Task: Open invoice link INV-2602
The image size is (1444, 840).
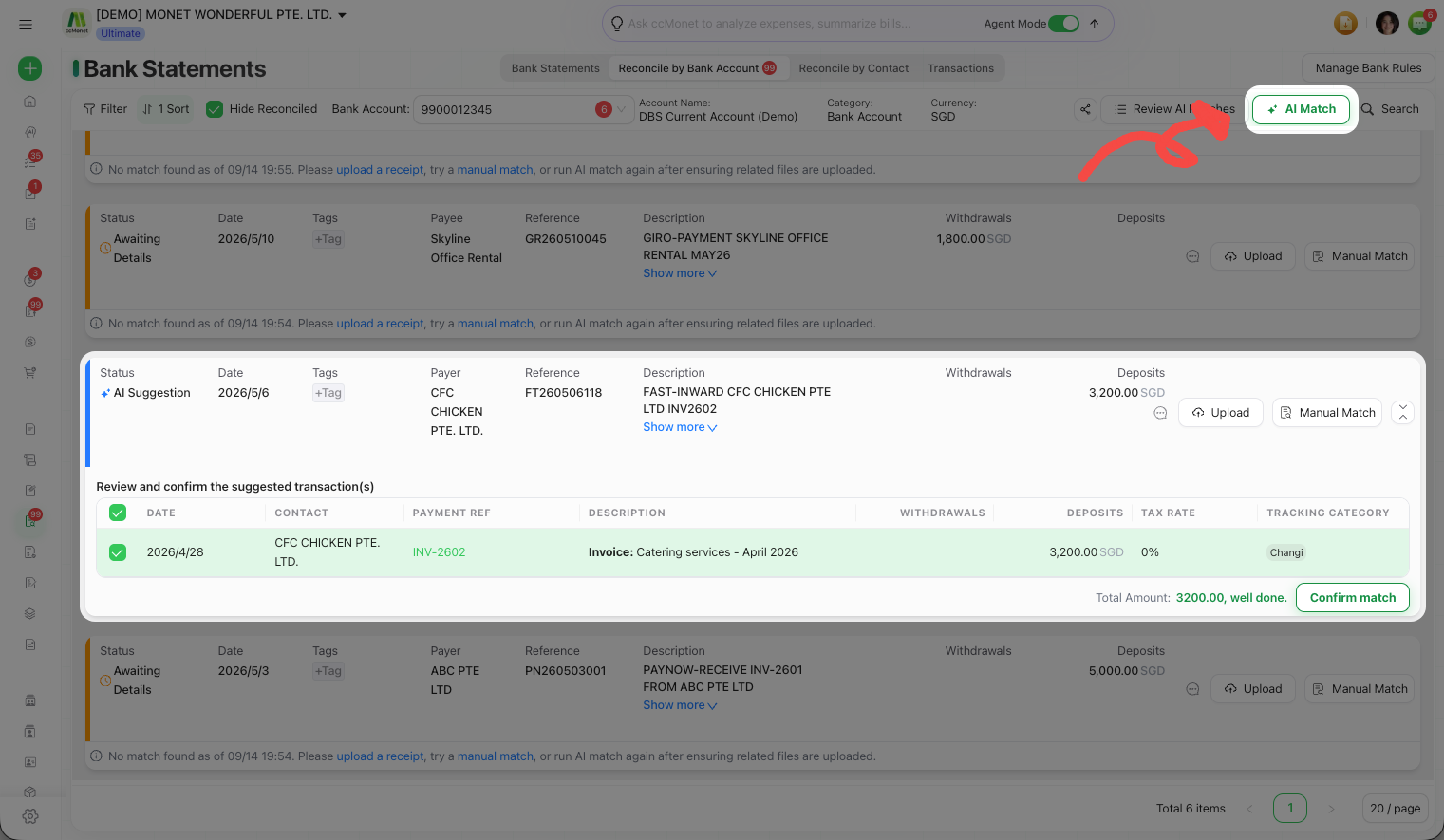Action: click(x=439, y=552)
